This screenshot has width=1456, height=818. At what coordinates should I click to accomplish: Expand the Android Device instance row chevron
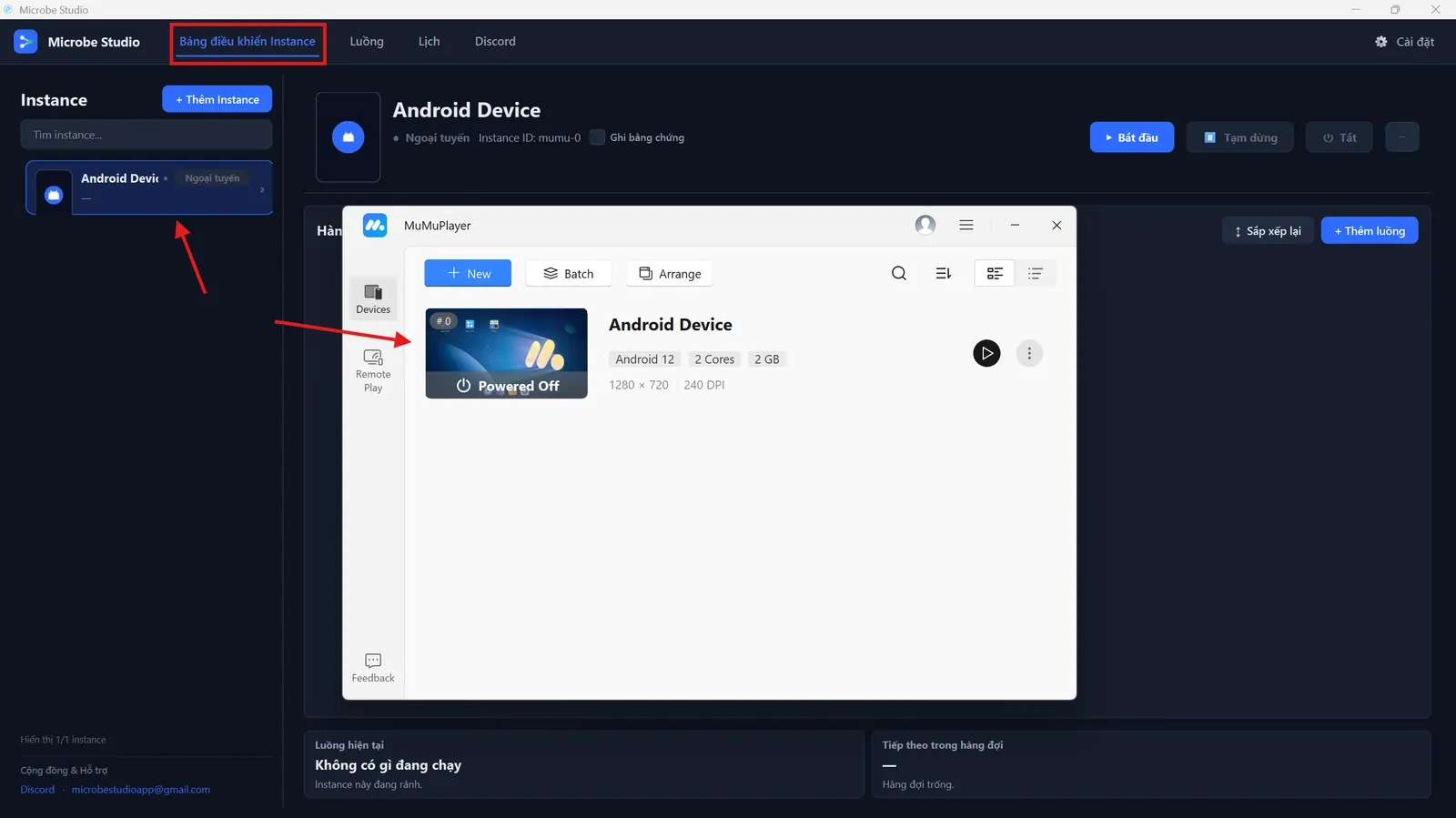click(x=262, y=190)
